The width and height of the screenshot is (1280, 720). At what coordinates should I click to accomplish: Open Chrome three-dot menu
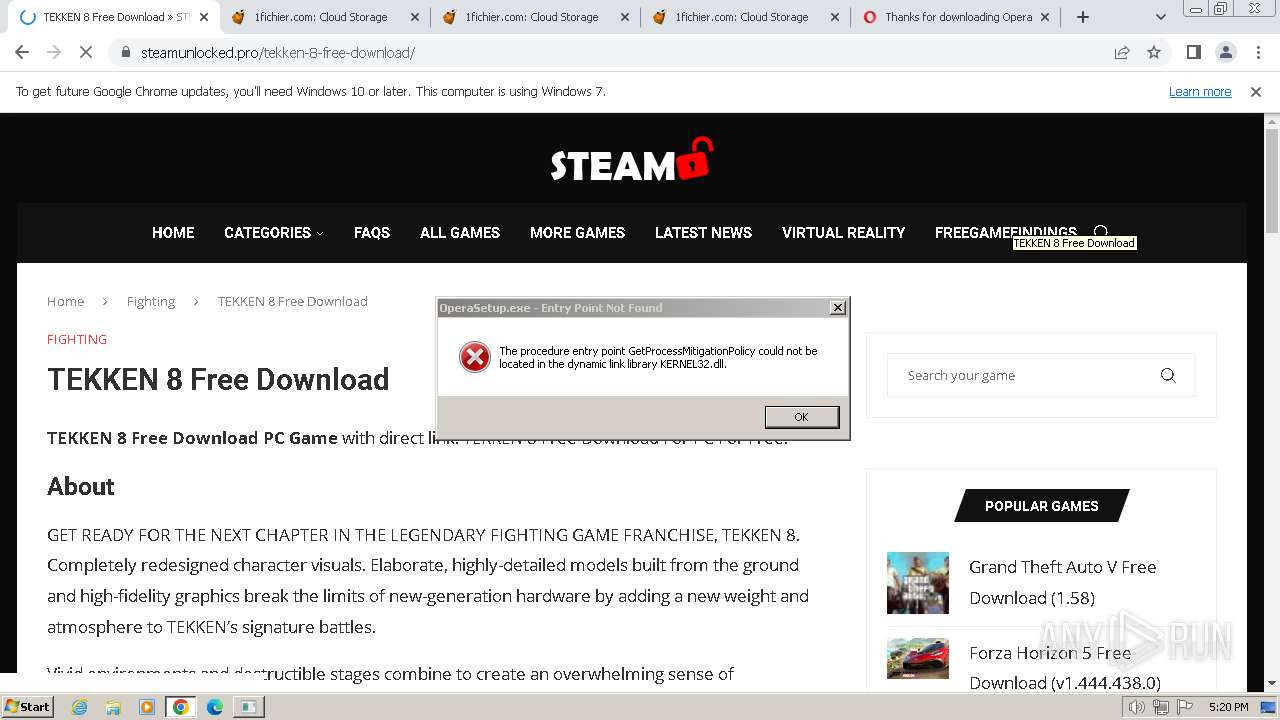(1258, 52)
